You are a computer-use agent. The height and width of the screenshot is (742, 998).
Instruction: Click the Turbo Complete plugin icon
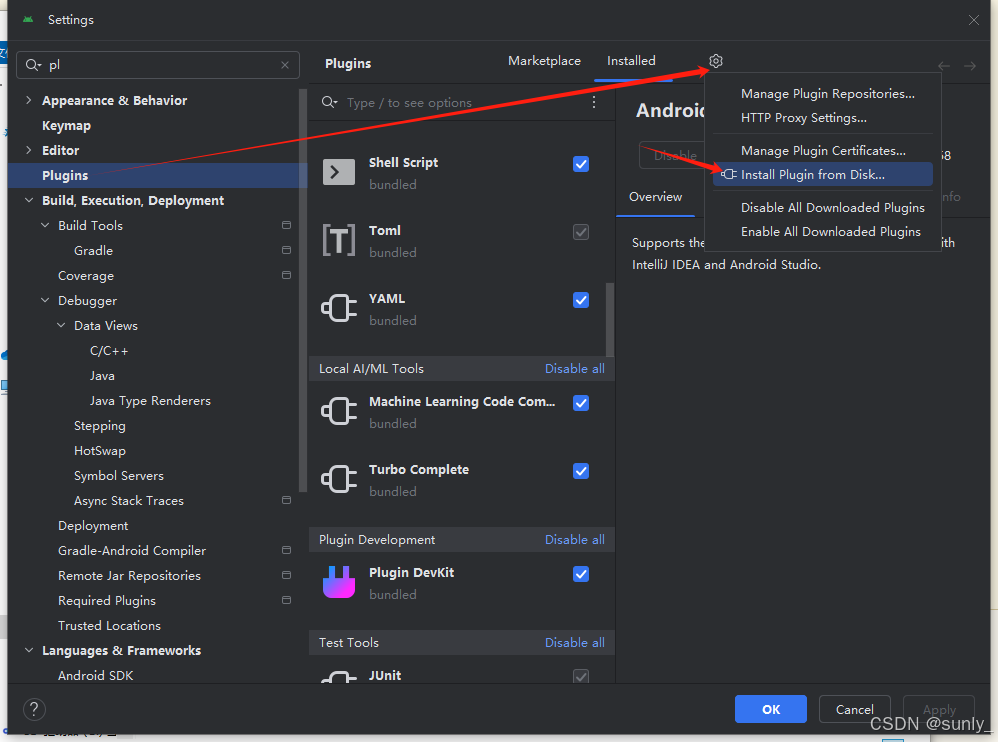coord(339,479)
